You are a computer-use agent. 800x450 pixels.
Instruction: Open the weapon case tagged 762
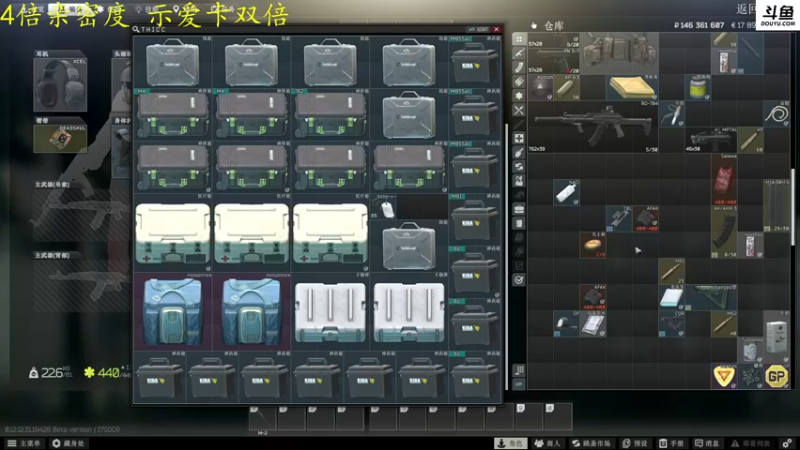(x=330, y=114)
